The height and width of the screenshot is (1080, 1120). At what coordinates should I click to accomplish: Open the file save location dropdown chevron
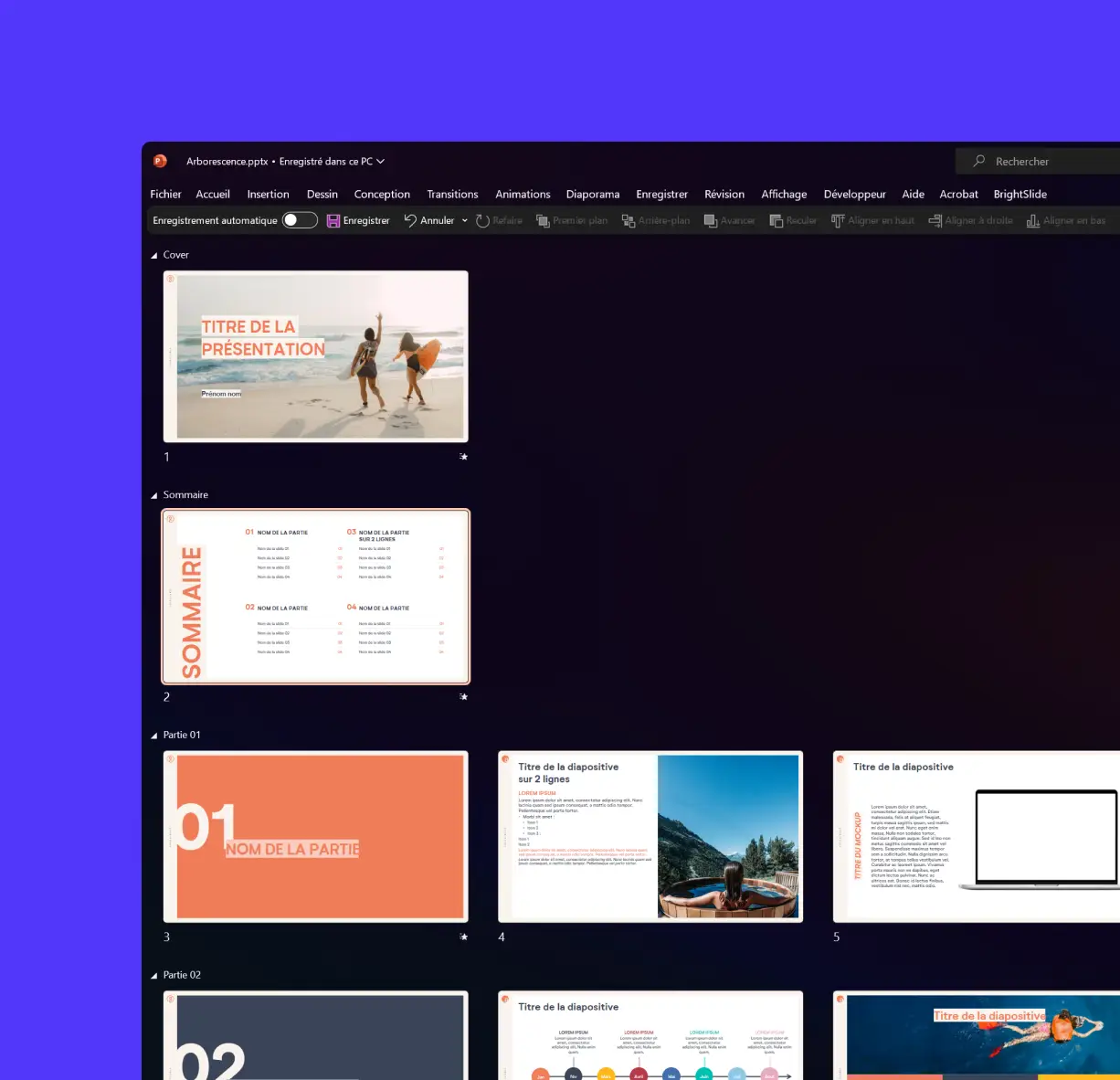(x=381, y=162)
